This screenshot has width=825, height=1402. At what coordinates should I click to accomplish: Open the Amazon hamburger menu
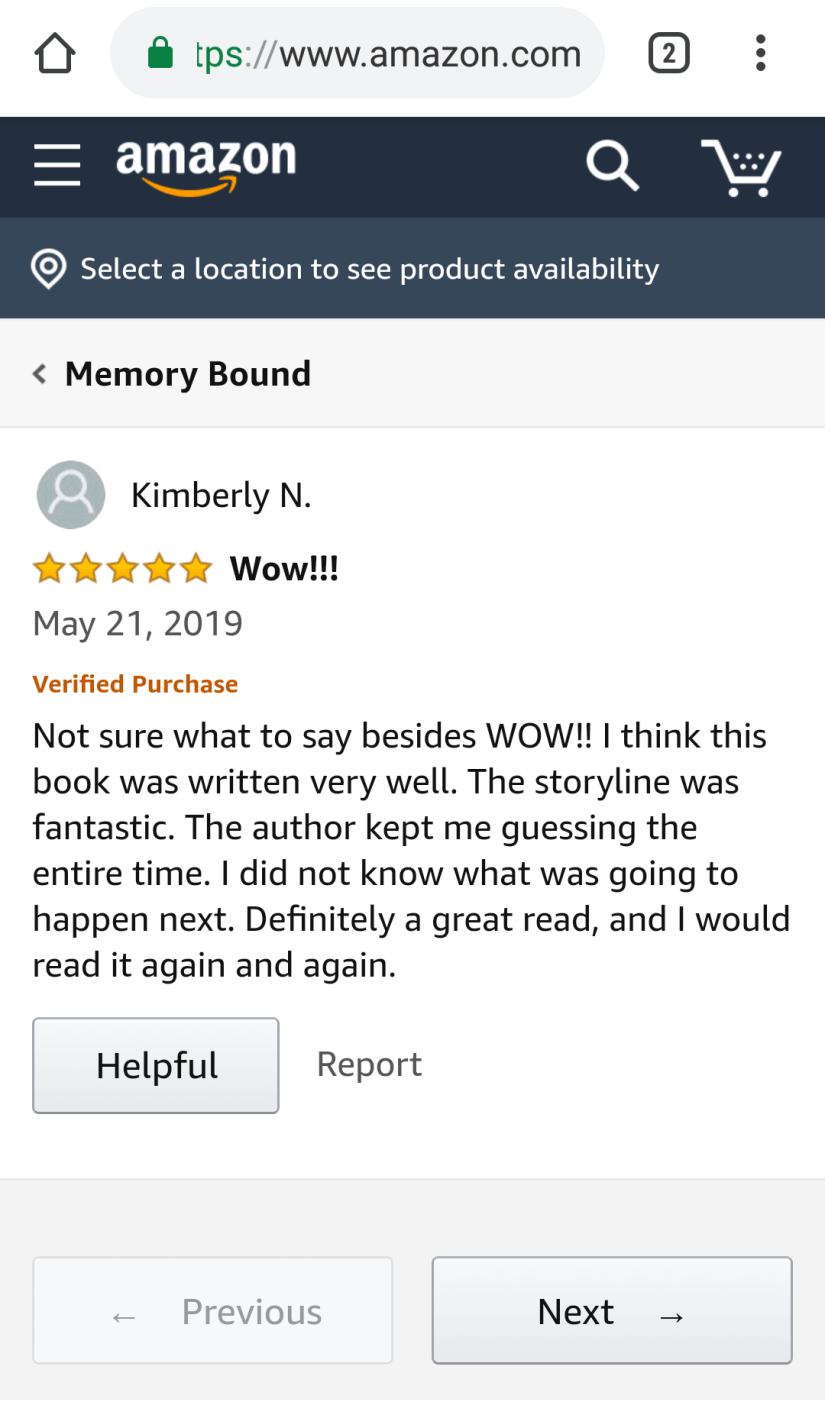point(57,165)
